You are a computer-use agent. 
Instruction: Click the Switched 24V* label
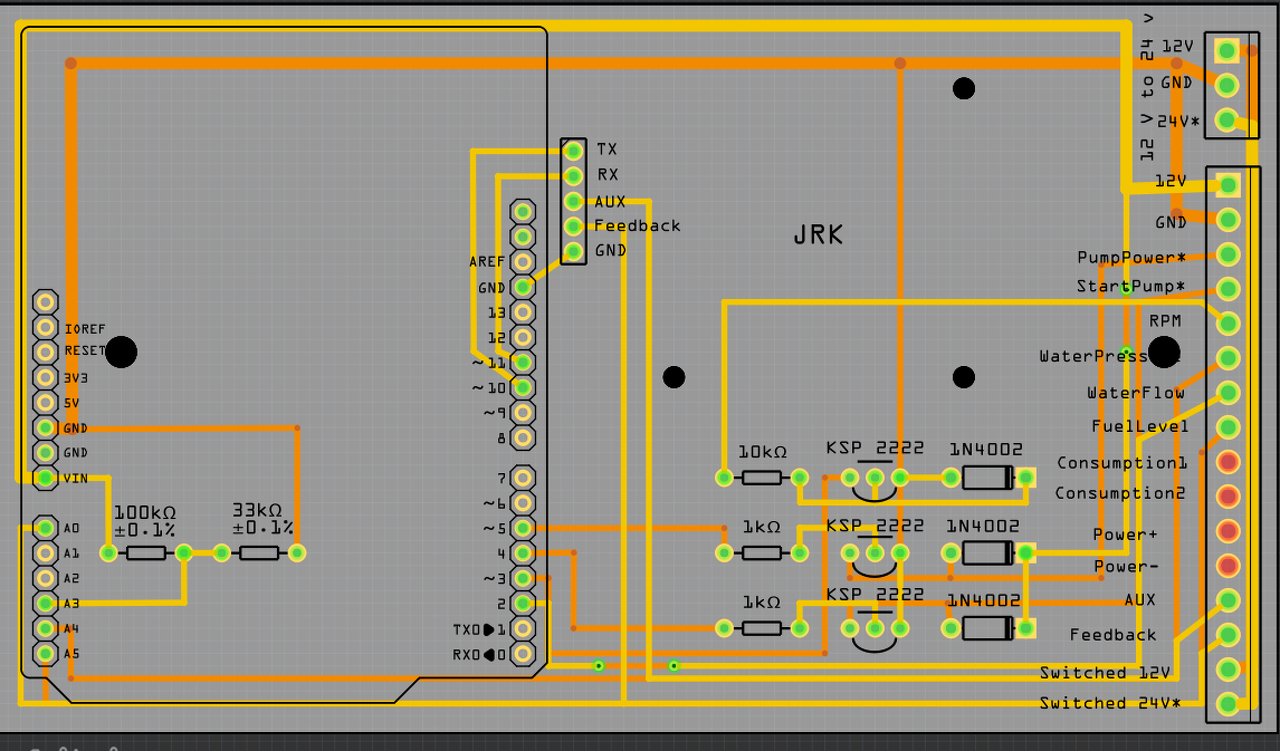[x=1110, y=703]
